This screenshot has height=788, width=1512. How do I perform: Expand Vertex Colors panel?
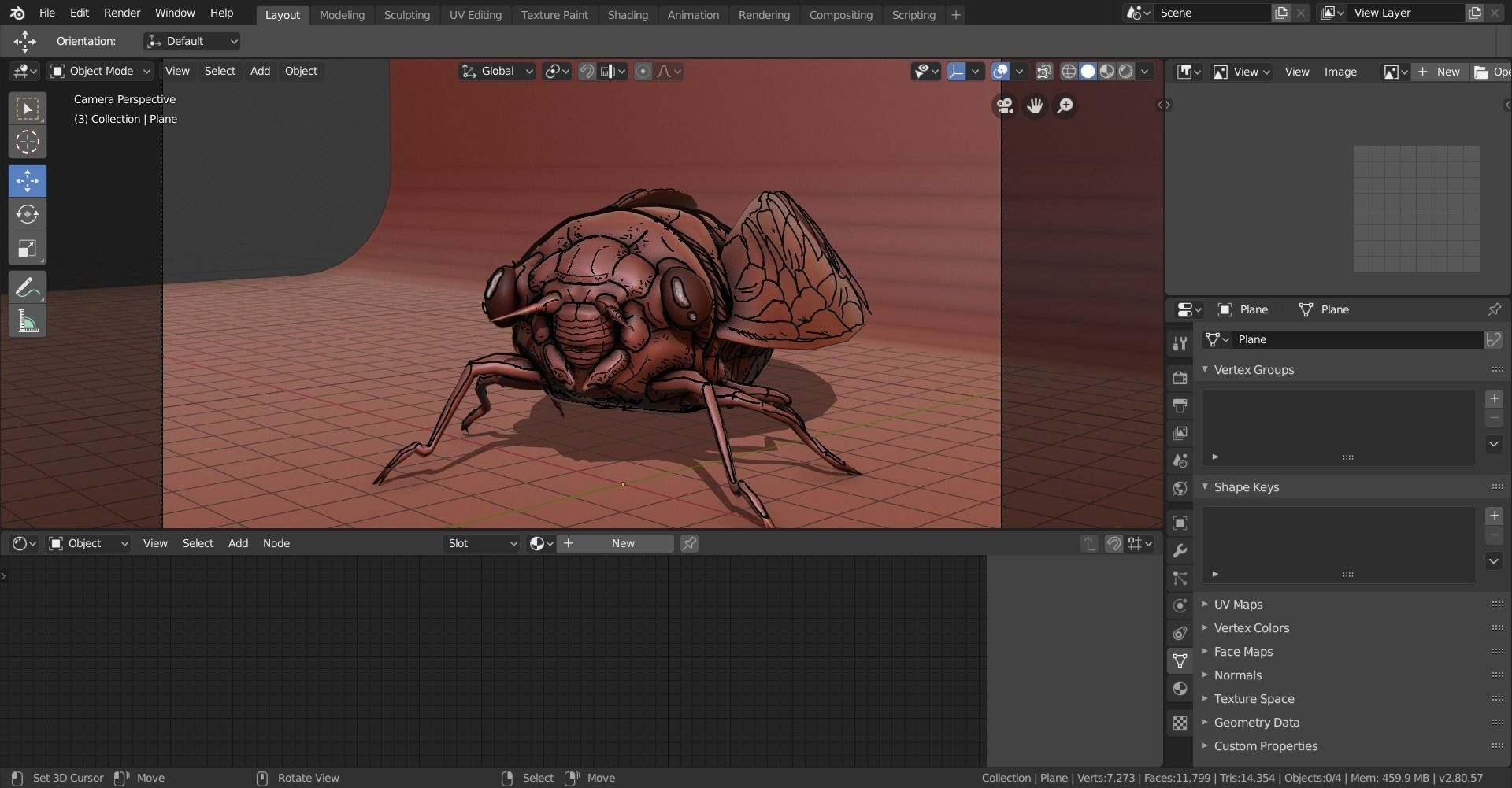tap(1251, 627)
